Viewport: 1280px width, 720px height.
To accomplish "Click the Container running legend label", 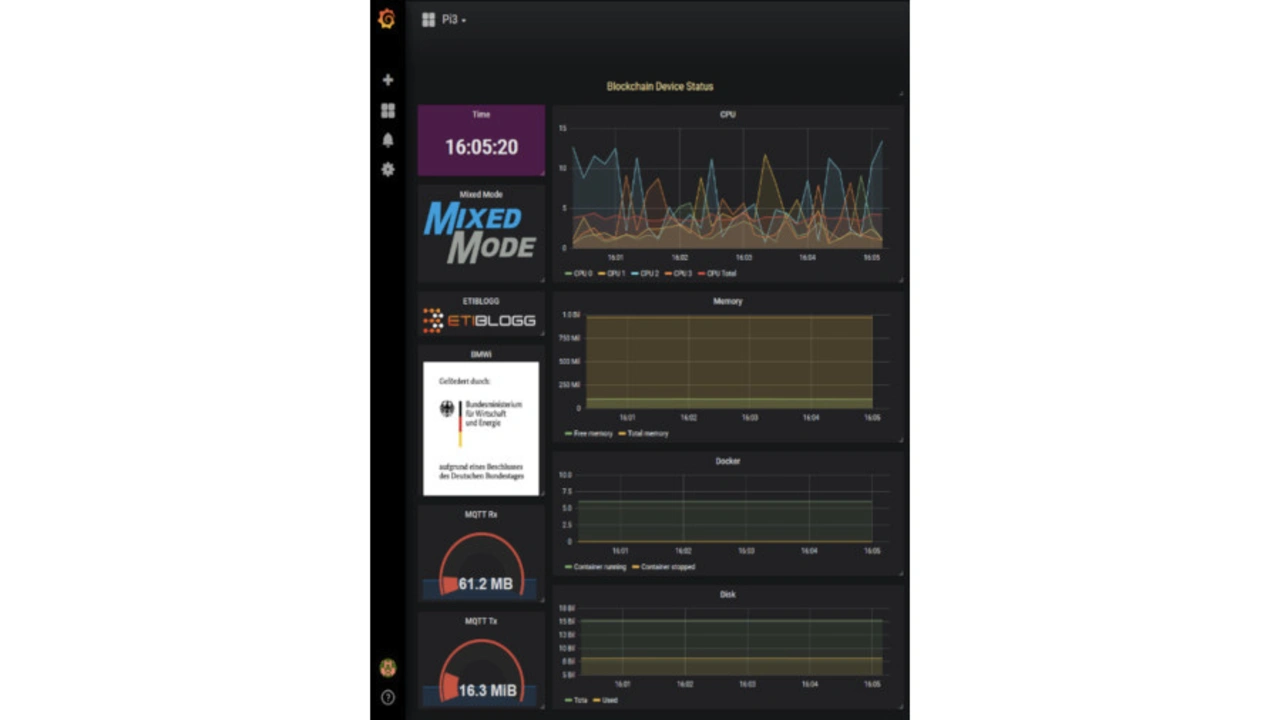I will [600, 567].
